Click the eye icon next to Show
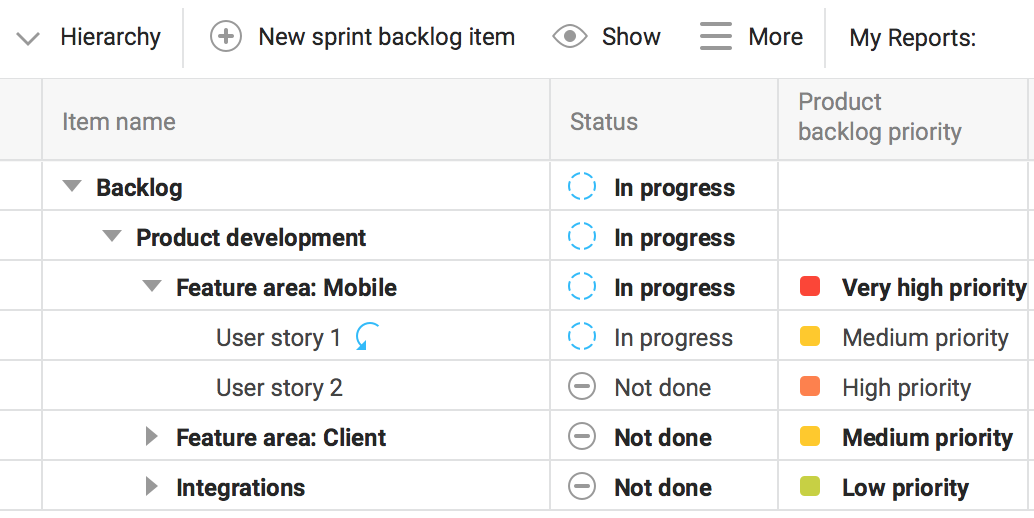Screen dimensions: 1034x518 coord(570,37)
